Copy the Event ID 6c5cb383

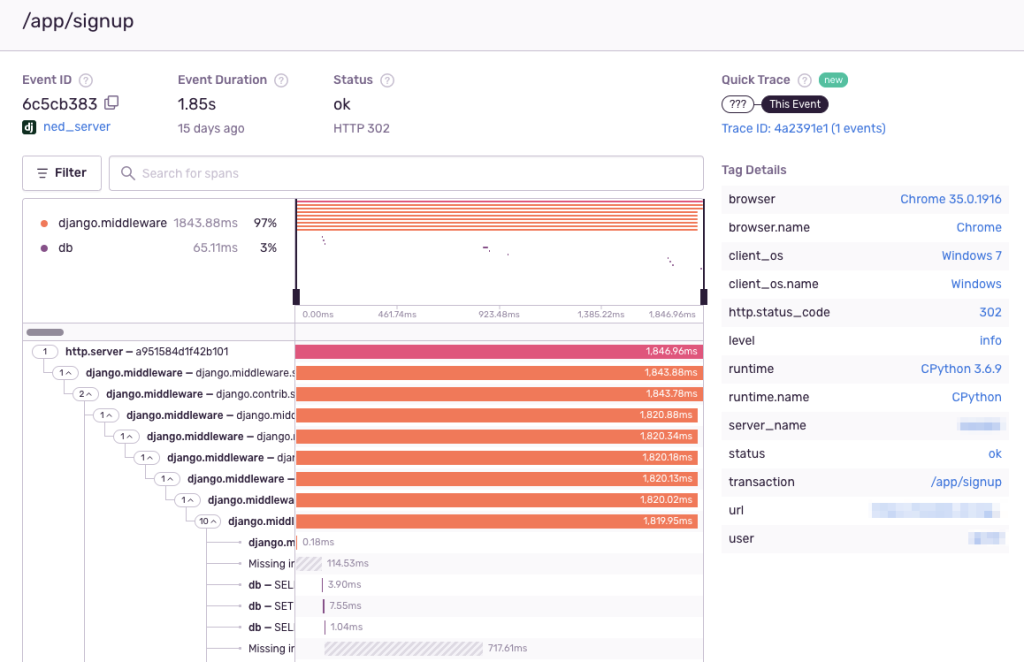click(x=112, y=103)
